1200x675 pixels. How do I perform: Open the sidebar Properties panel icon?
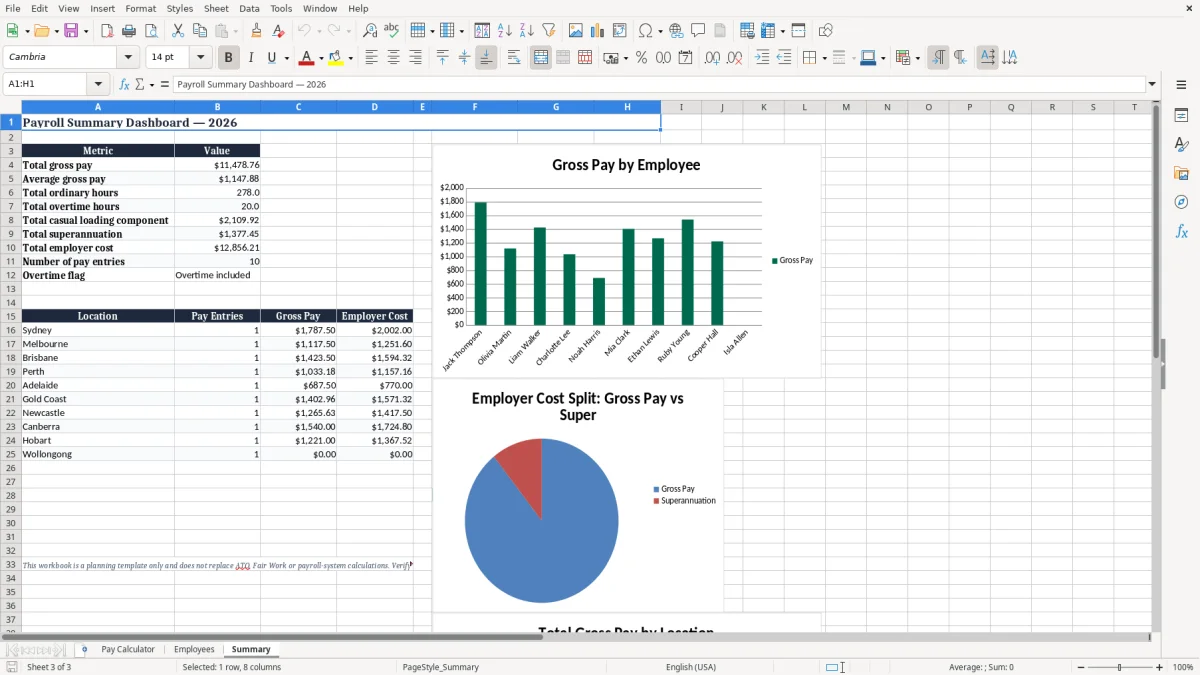[x=1181, y=116]
